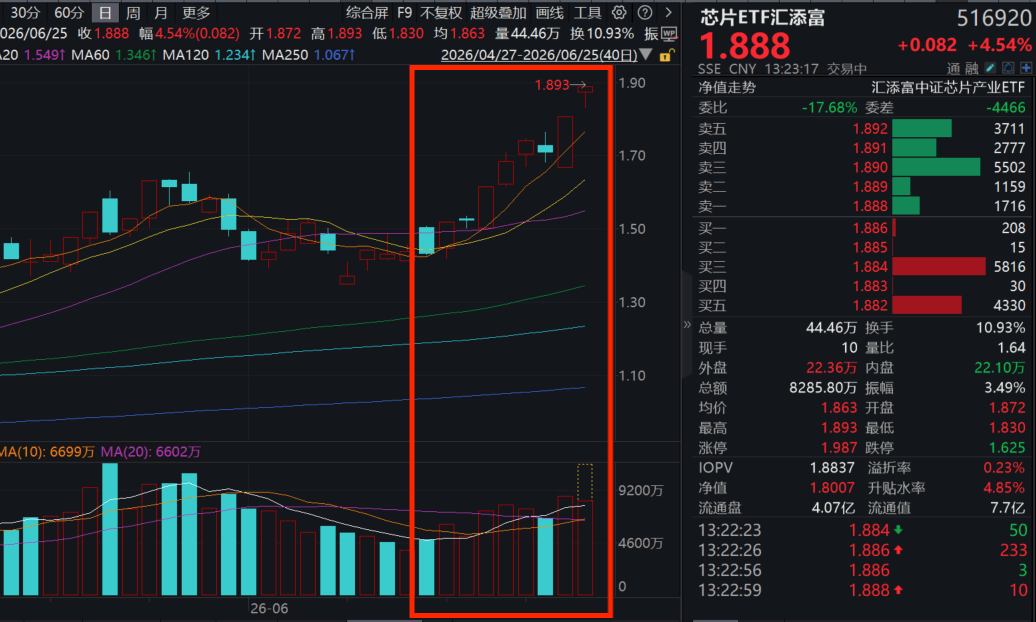Click the 卖二 price 1.889

pos(870,186)
